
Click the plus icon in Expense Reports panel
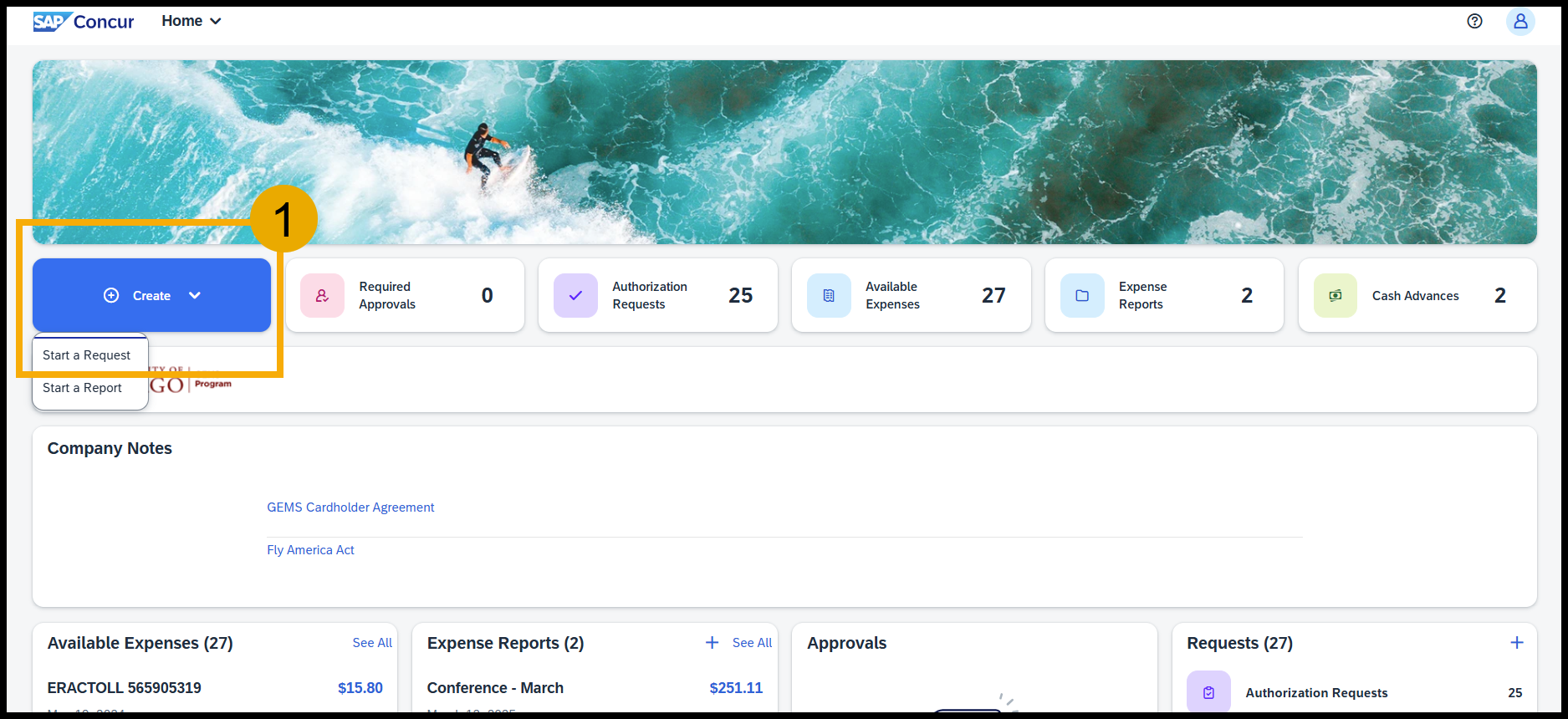[x=712, y=642]
